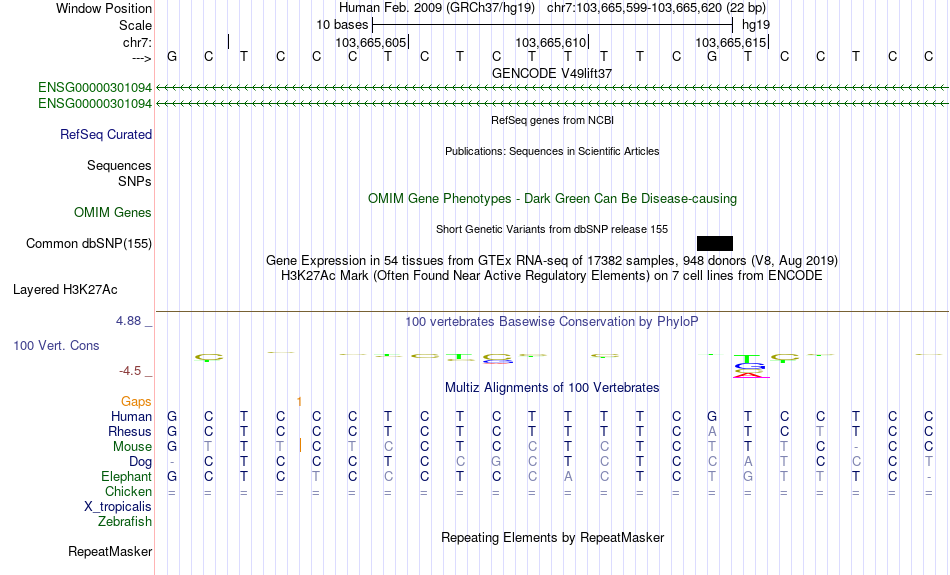Click the tall T/G/A conservation logo stack

tap(750, 366)
